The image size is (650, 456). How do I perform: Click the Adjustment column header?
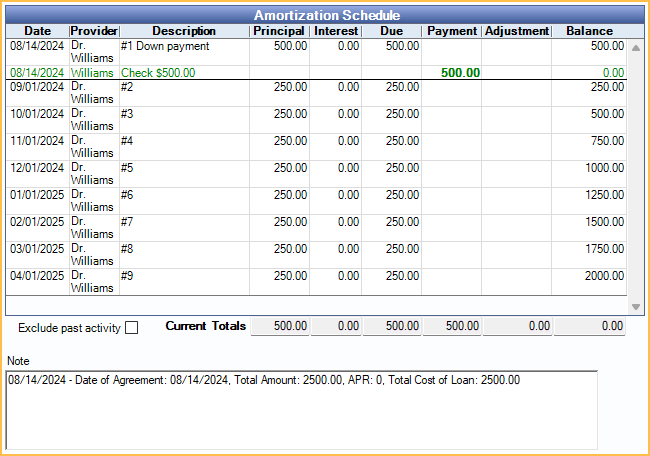point(516,31)
